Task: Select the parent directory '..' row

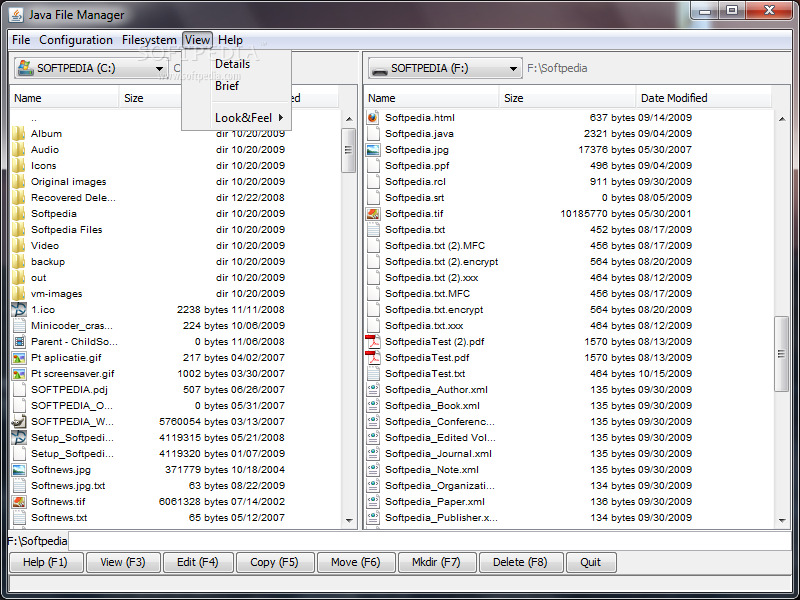Action: pyautogui.click(x=175, y=118)
